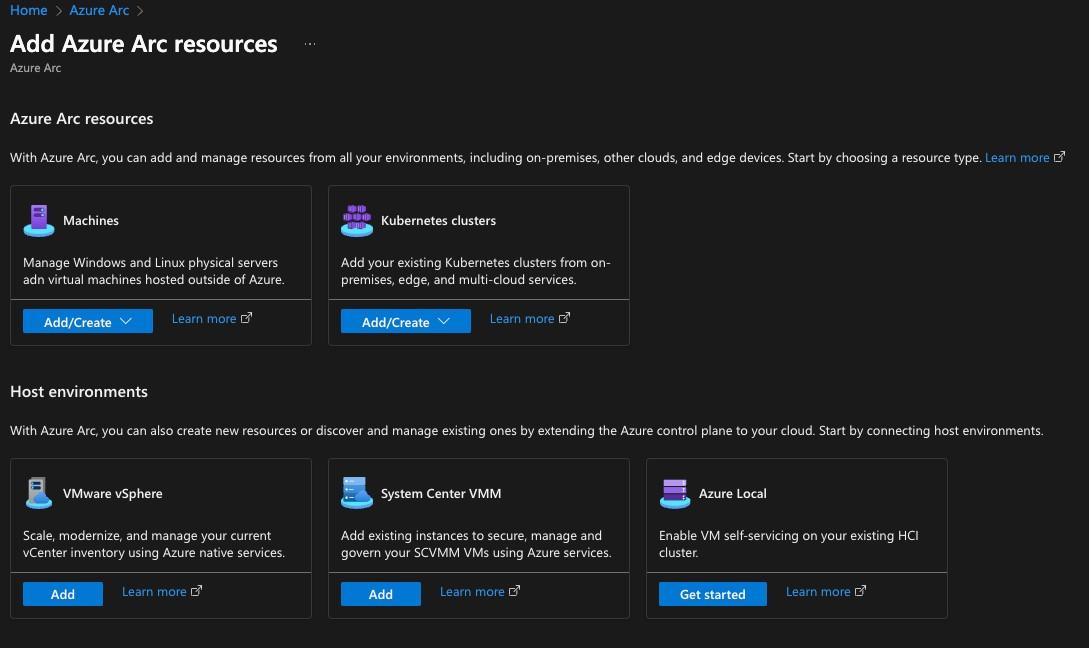This screenshot has width=1089, height=648.
Task: Click the Azure Local icon
Action: [x=674, y=493]
